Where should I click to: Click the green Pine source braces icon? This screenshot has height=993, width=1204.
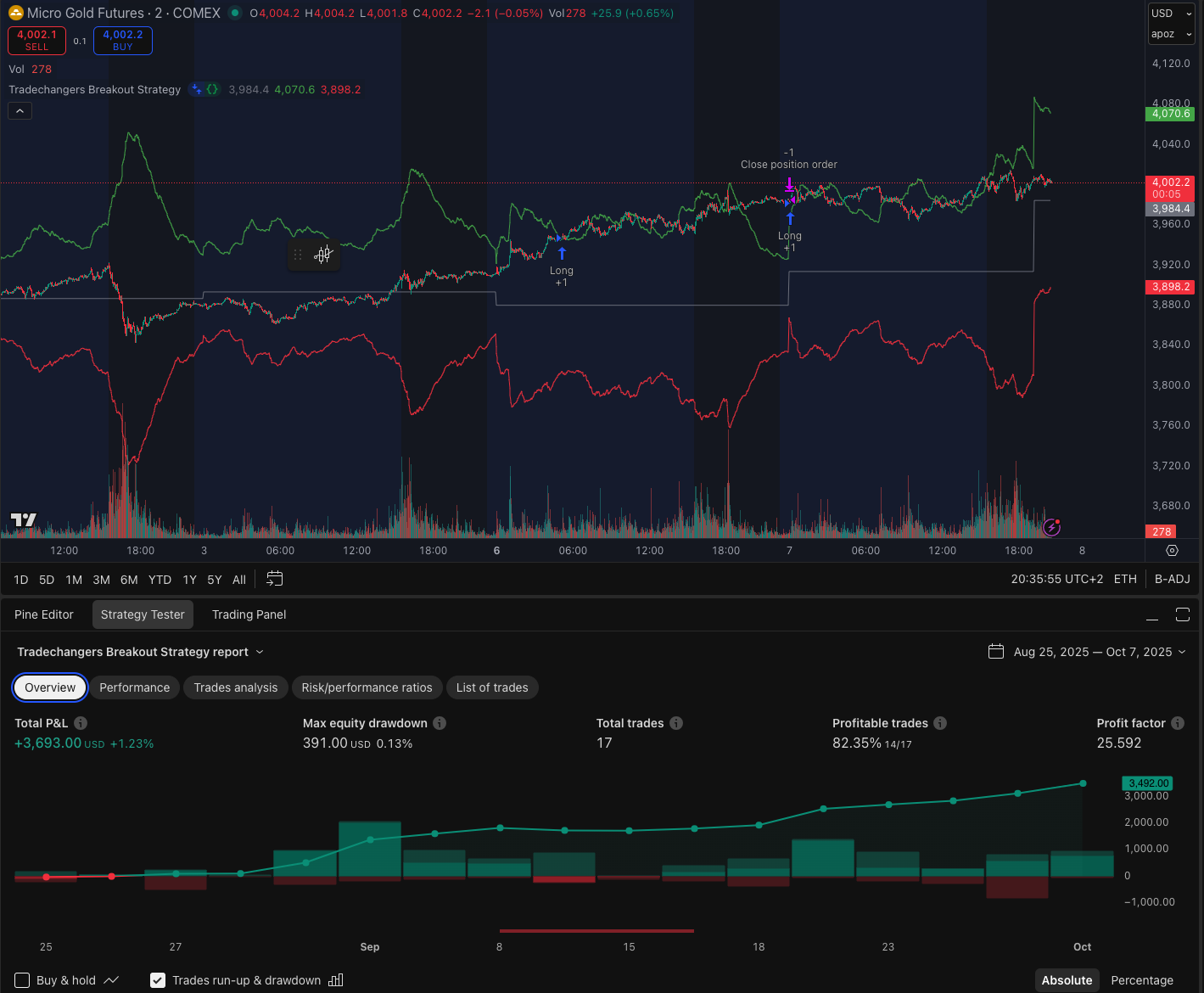coord(212,89)
